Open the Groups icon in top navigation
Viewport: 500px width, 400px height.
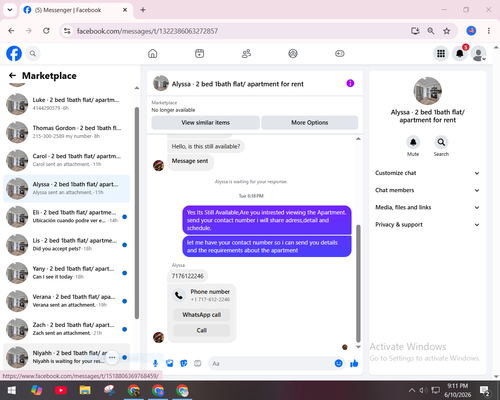point(293,53)
